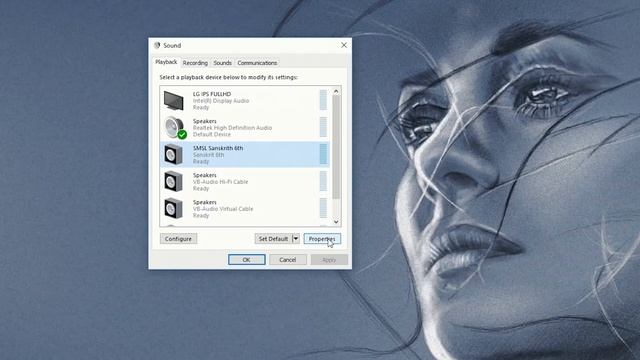Click the Default Device status text
Image resolution: width=640 pixels, height=360 pixels.
coord(211,134)
